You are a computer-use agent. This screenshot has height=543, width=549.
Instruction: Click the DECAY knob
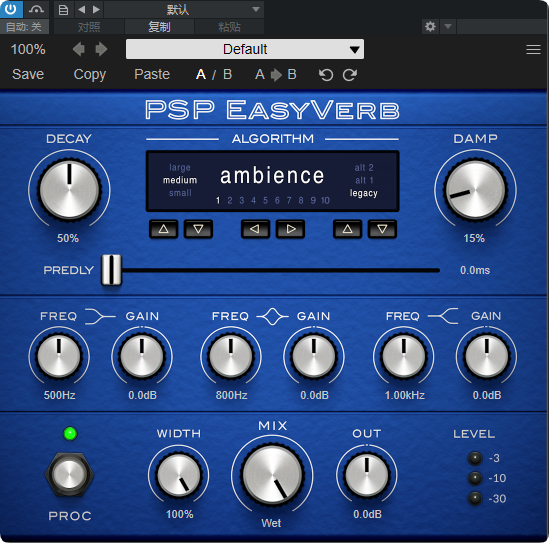[69, 190]
